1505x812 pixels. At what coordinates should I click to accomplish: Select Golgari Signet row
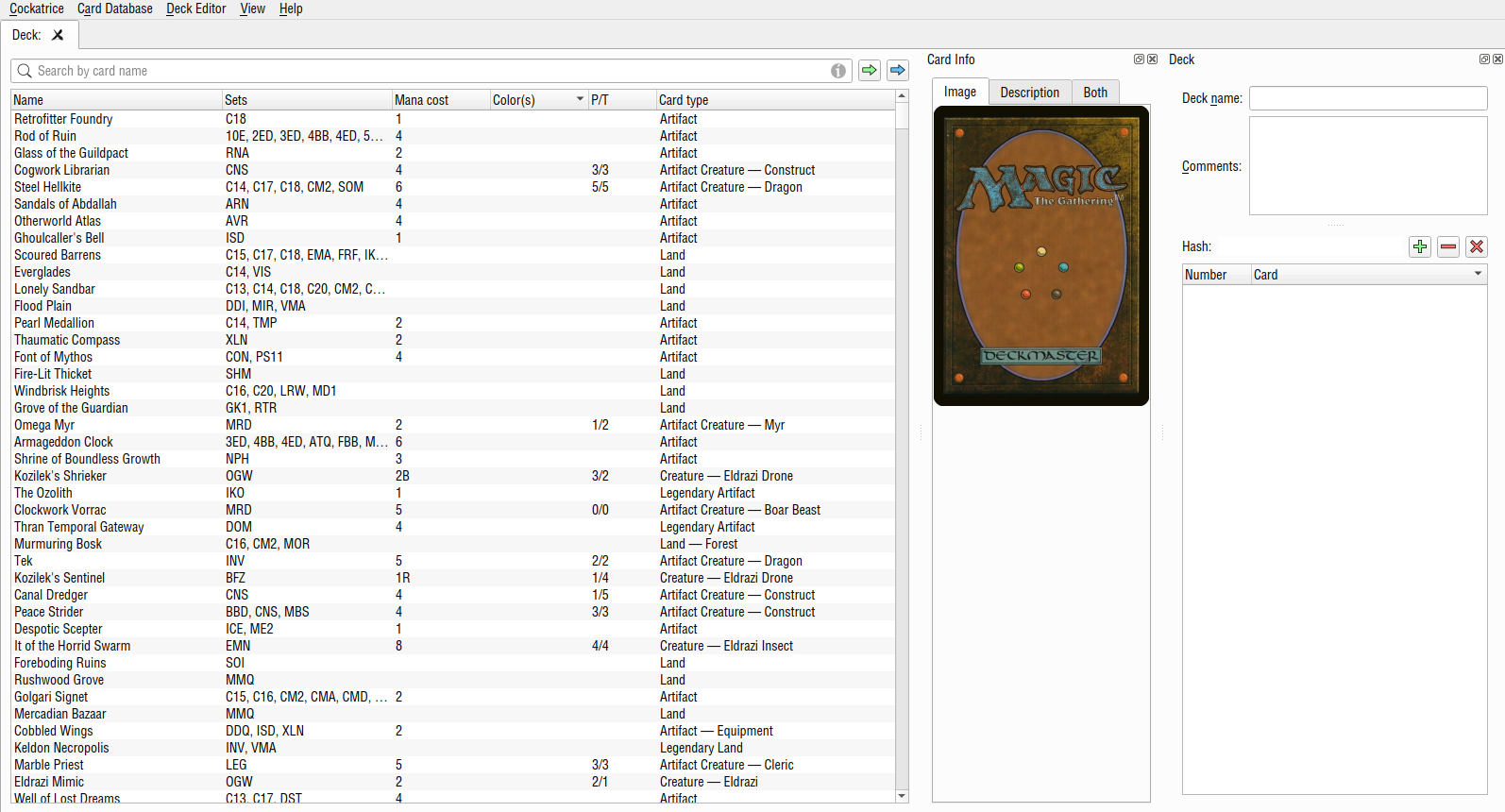(453, 697)
